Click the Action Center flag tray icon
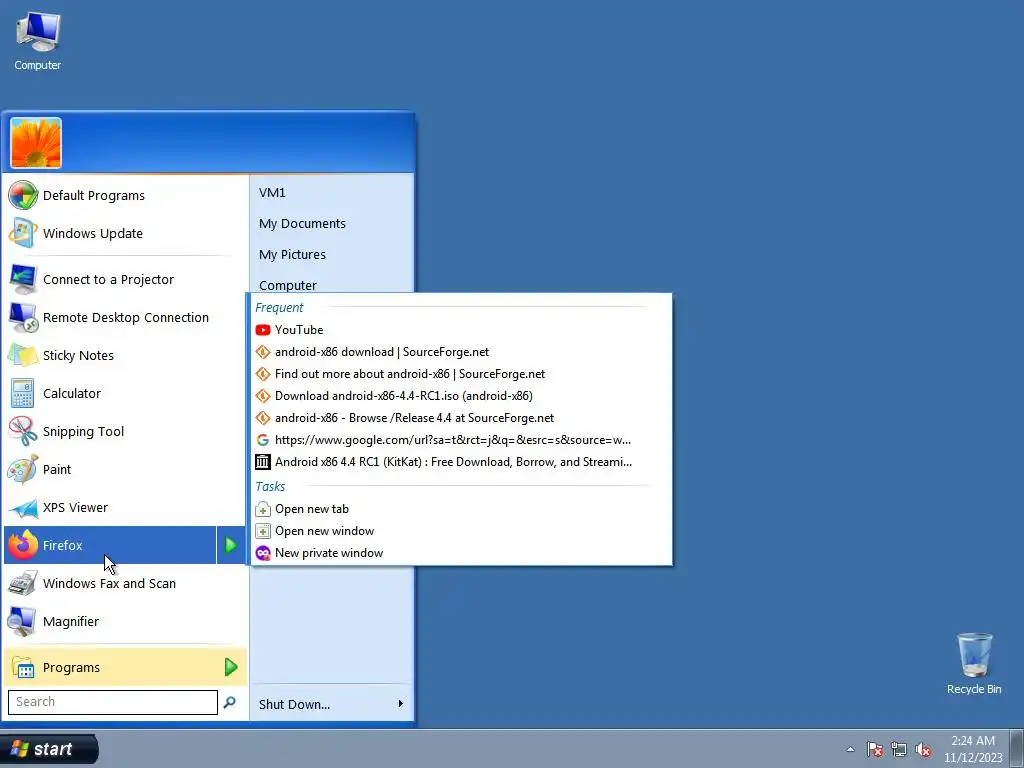Image resolution: width=1024 pixels, height=768 pixels. click(x=875, y=749)
